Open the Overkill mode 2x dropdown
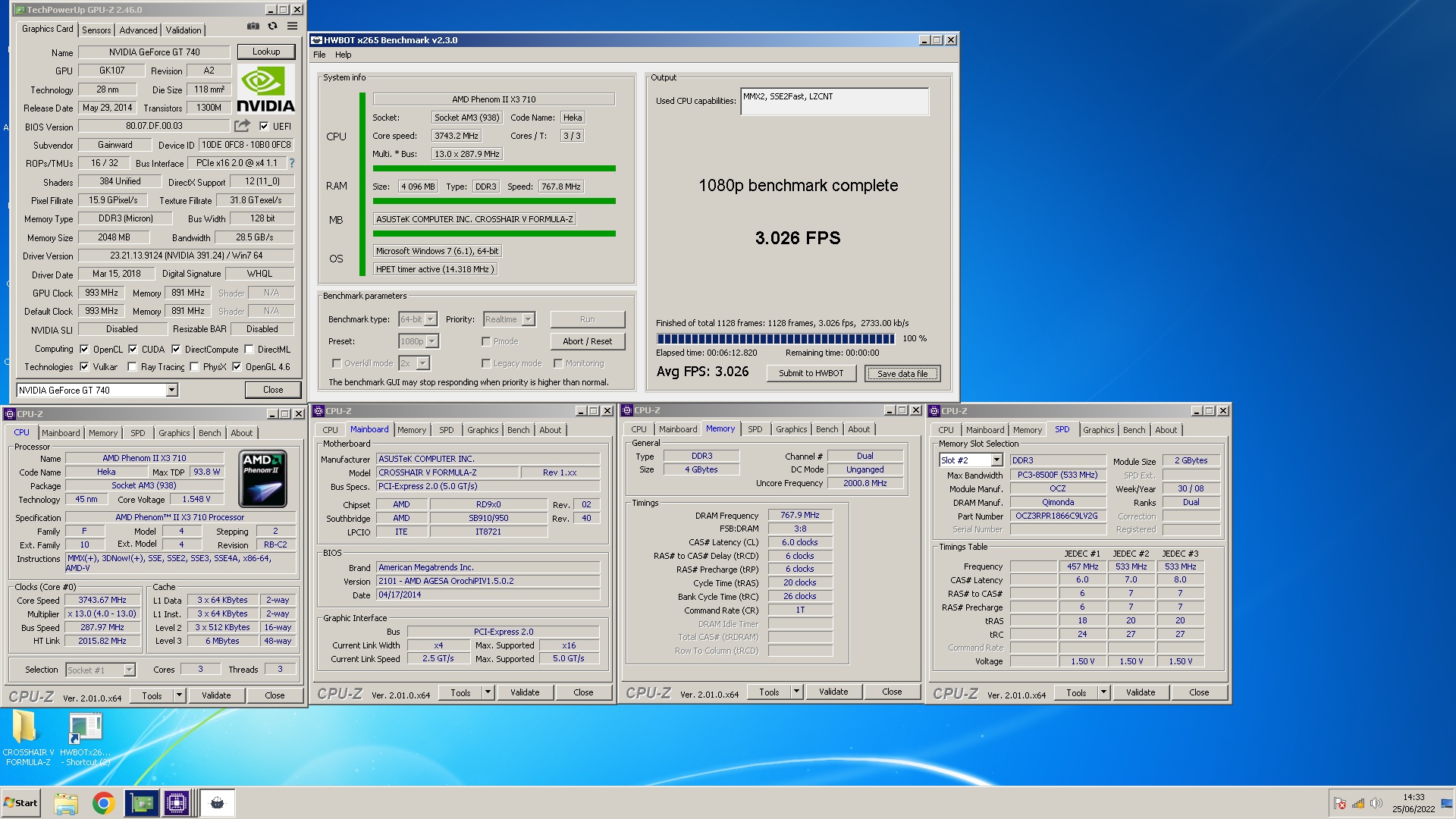 pyautogui.click(x=423, y=363)
